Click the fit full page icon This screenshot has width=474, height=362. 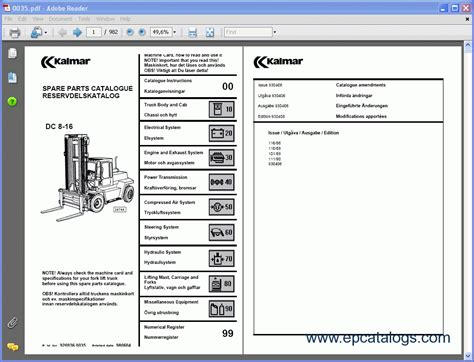210,32
